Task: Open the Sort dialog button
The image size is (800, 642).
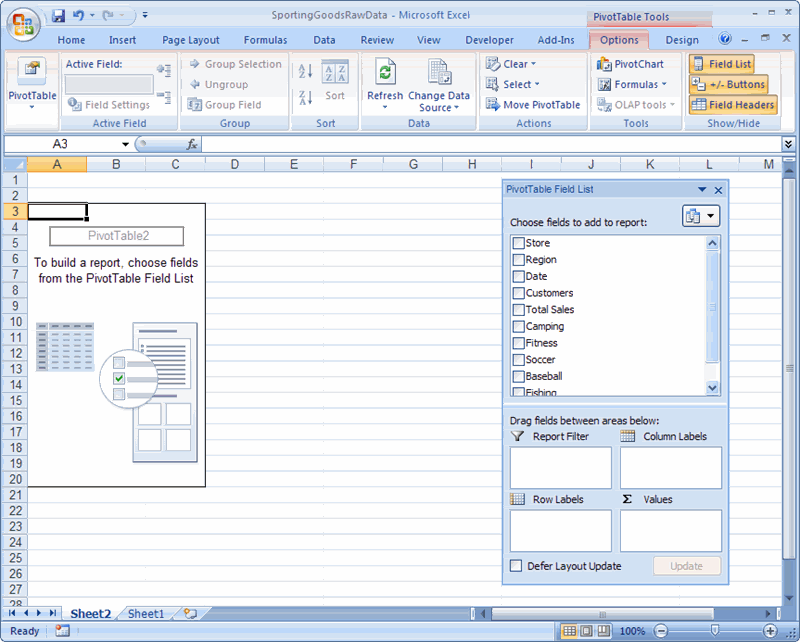Action: coord(335,80)
